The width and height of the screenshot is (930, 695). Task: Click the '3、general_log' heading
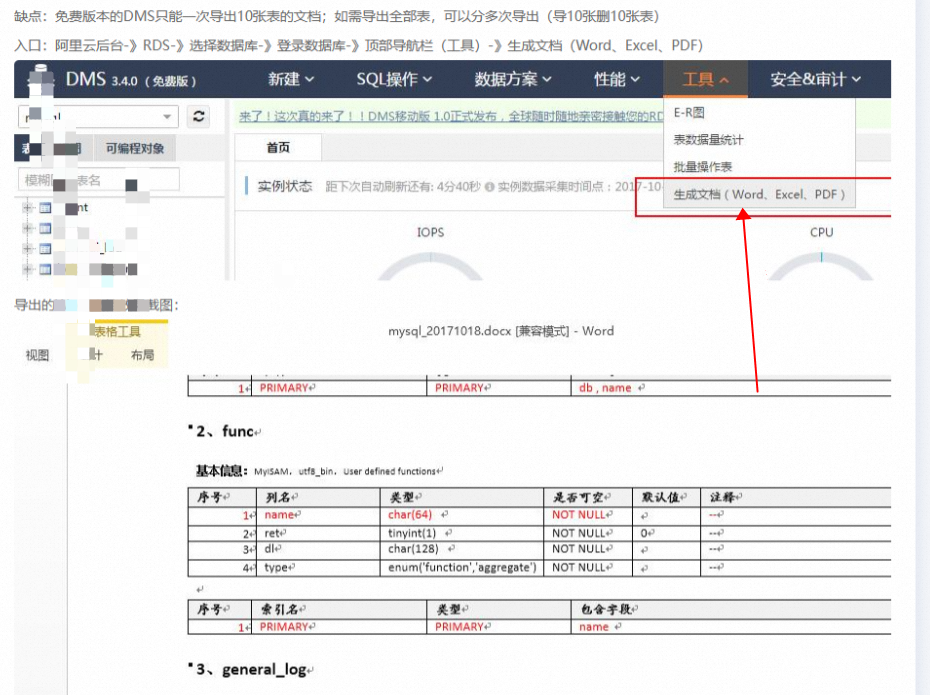[251, 670]
